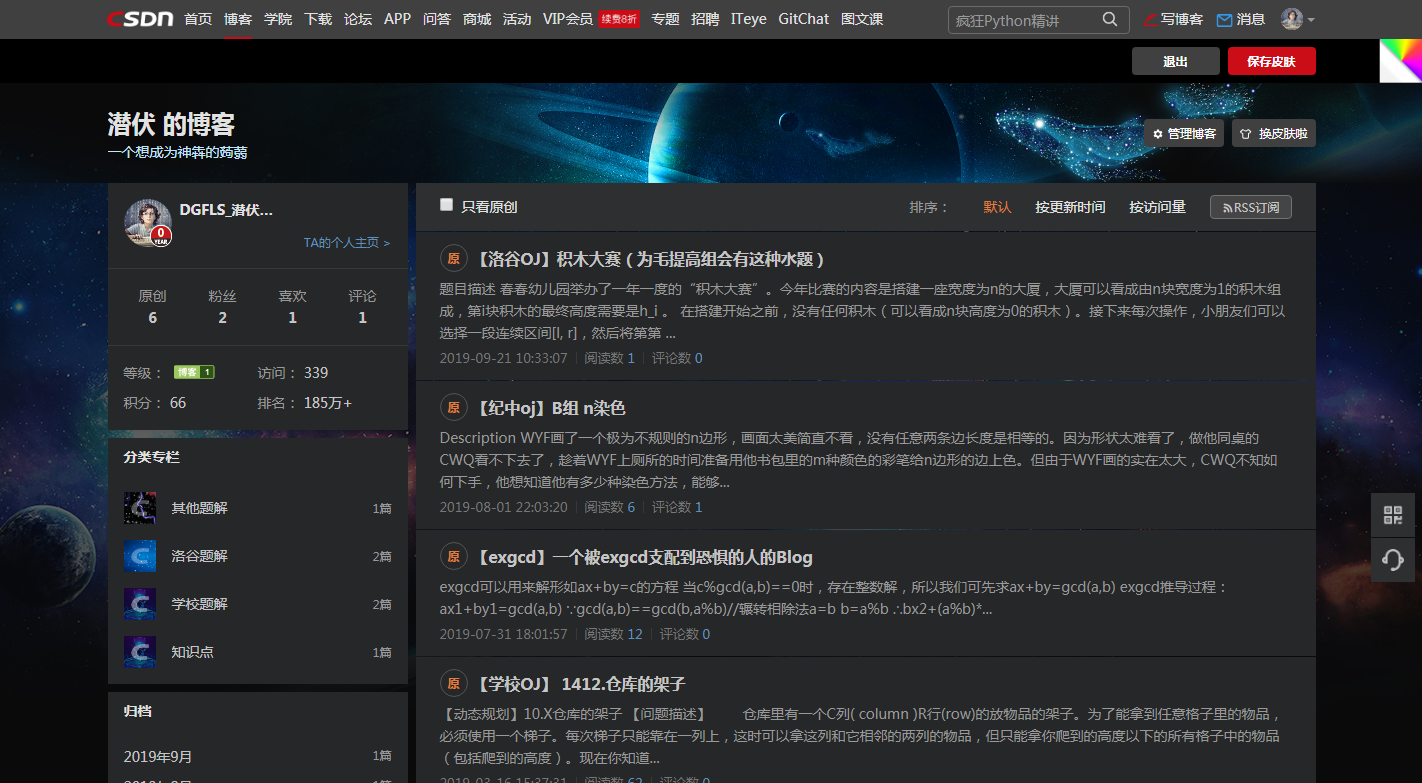Open 知识点 category link
The image size is (1422, 783).
point(192,652)
